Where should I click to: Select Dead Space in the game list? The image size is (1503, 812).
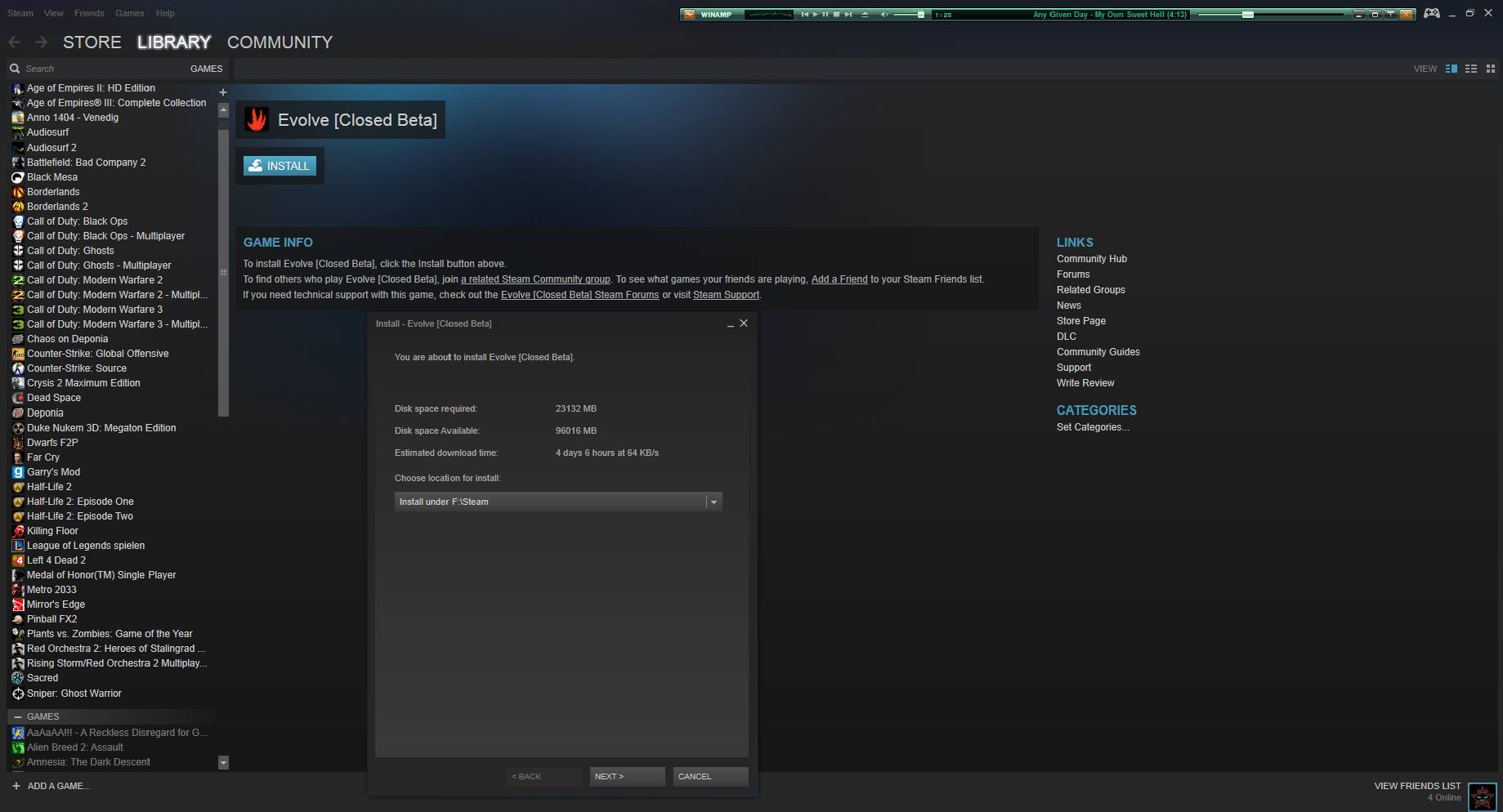54,398
